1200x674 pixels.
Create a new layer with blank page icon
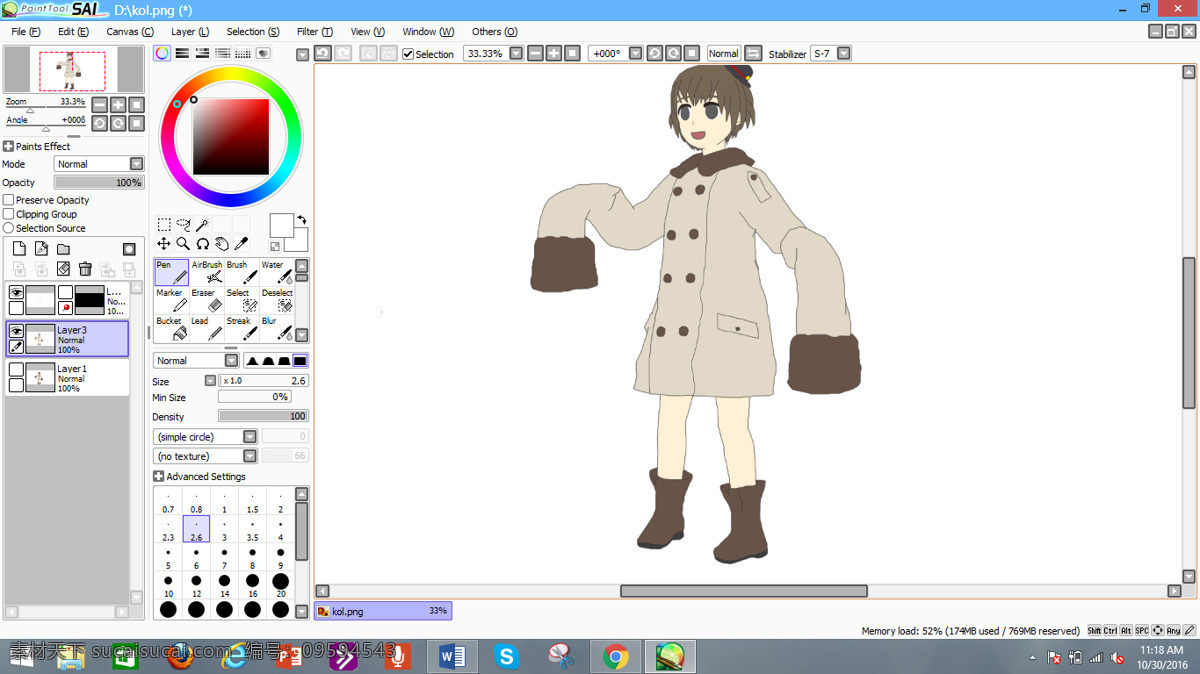tap(19, 249)
